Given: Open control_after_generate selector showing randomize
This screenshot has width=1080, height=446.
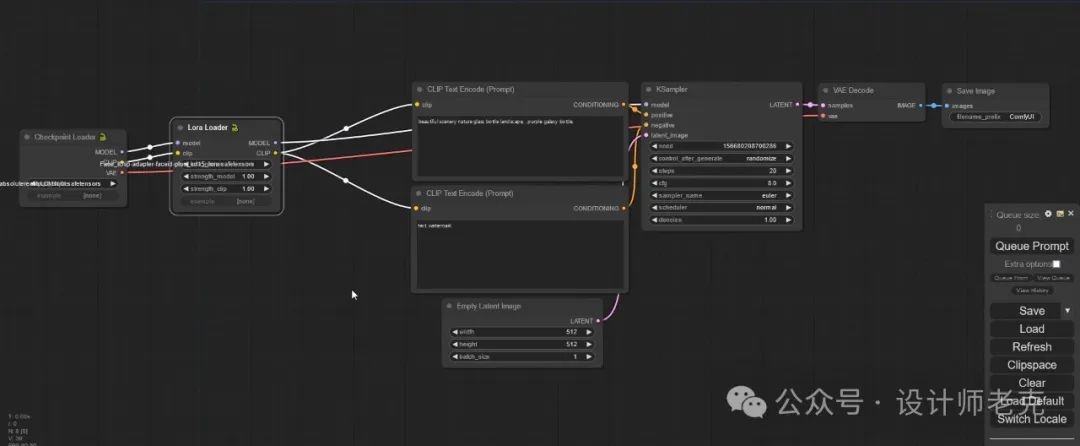Looking at the screenshot, I should tap(721, 158).
